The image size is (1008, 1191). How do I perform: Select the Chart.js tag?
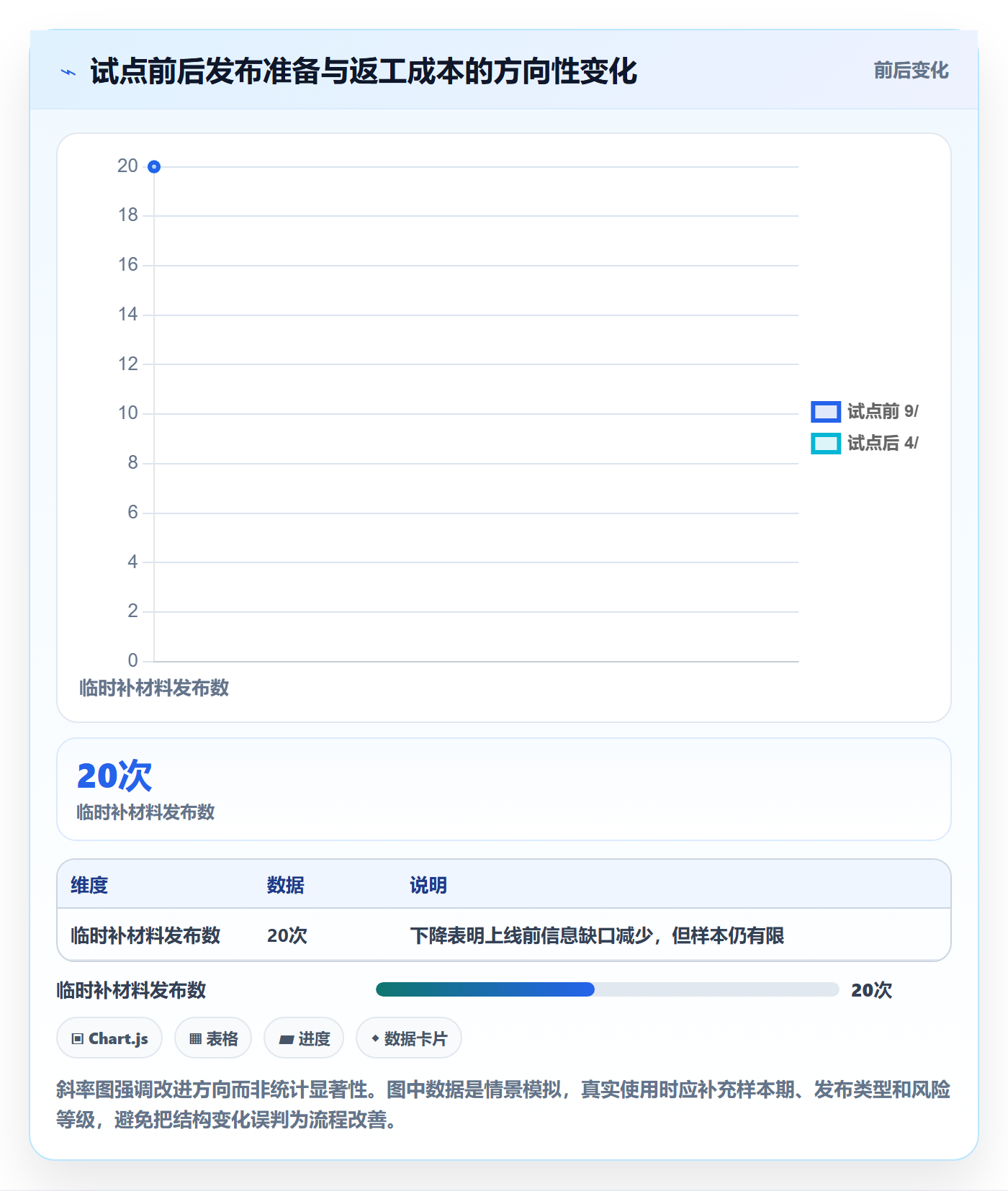pyautogui.click(x=109, y=1038)
